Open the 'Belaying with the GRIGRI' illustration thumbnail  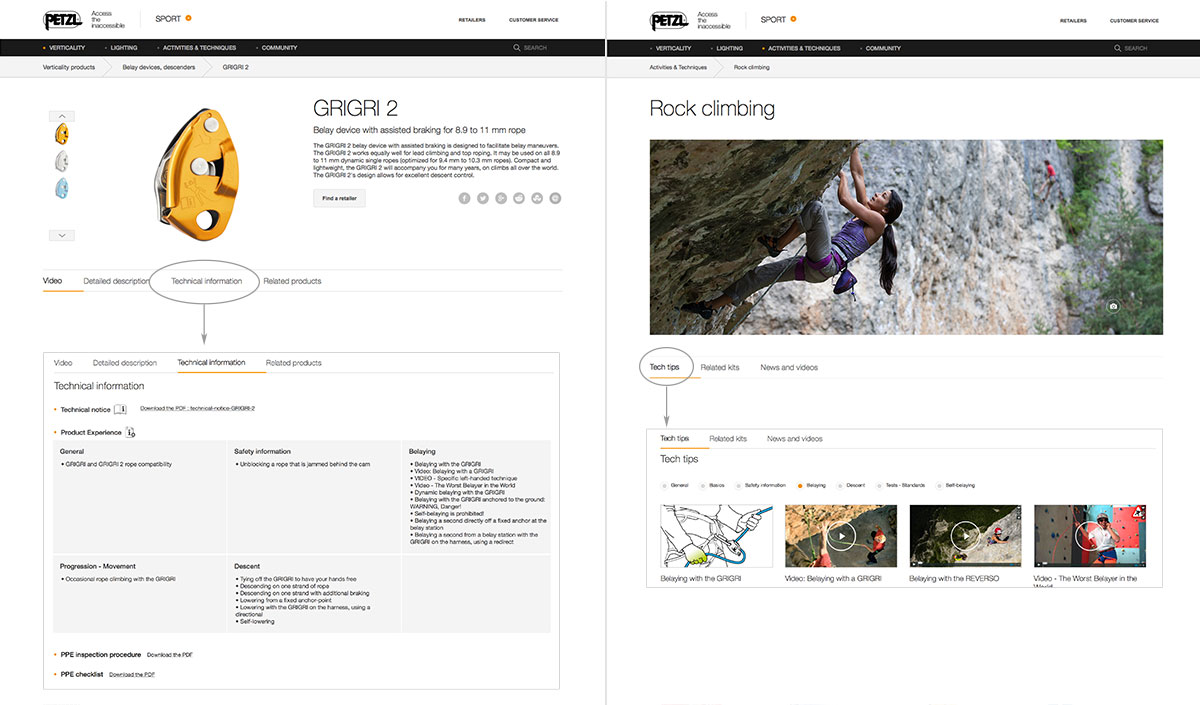[x=717, y=536]
